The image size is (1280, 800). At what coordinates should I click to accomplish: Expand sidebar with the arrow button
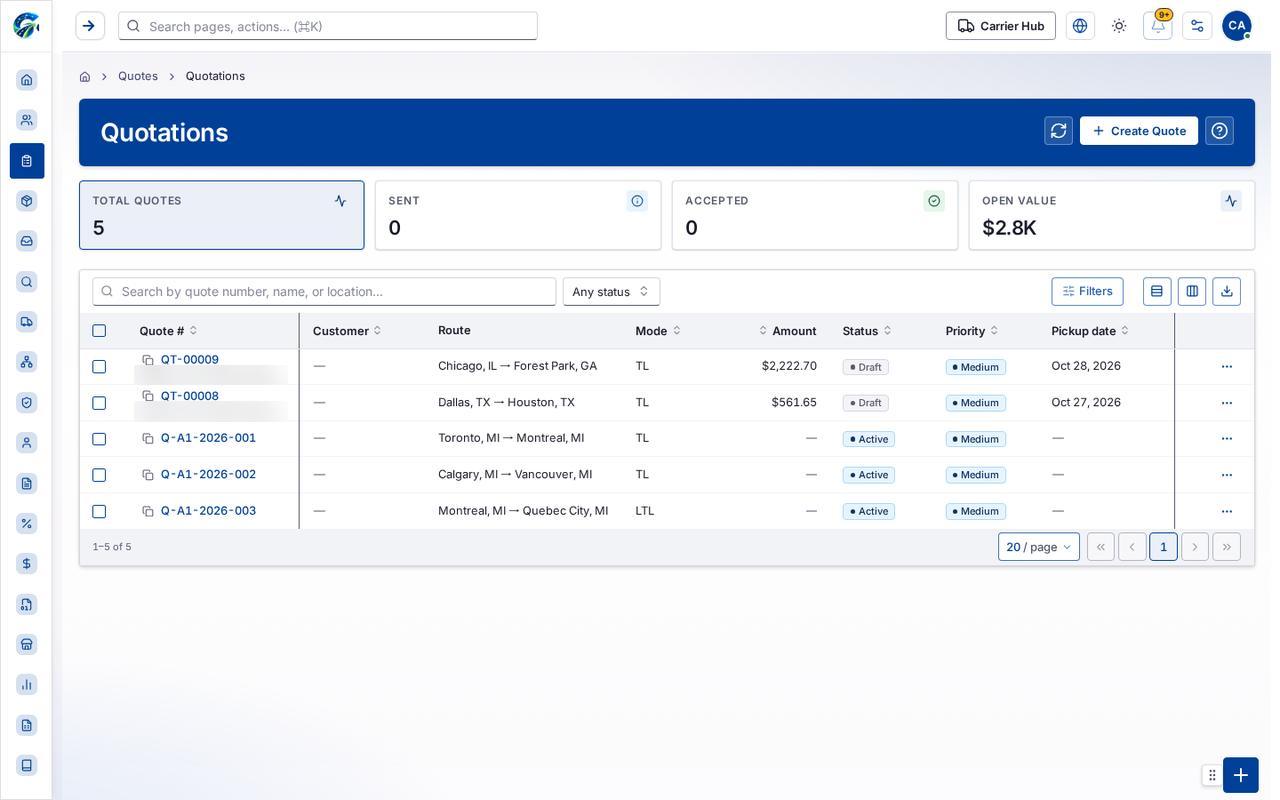[x=90, y=26]
